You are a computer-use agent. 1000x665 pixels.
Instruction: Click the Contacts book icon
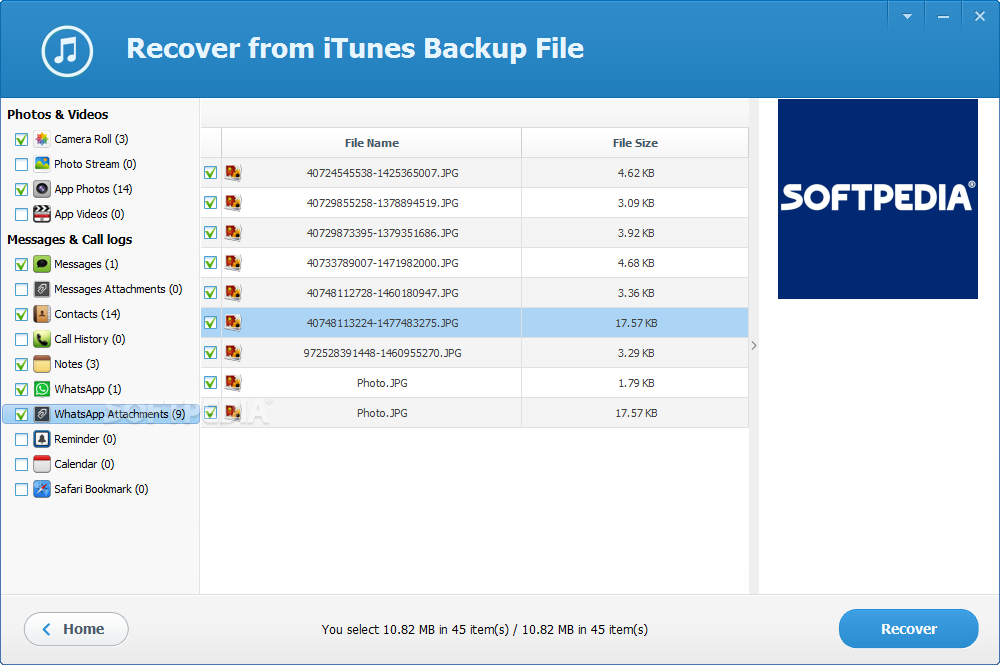42,314
